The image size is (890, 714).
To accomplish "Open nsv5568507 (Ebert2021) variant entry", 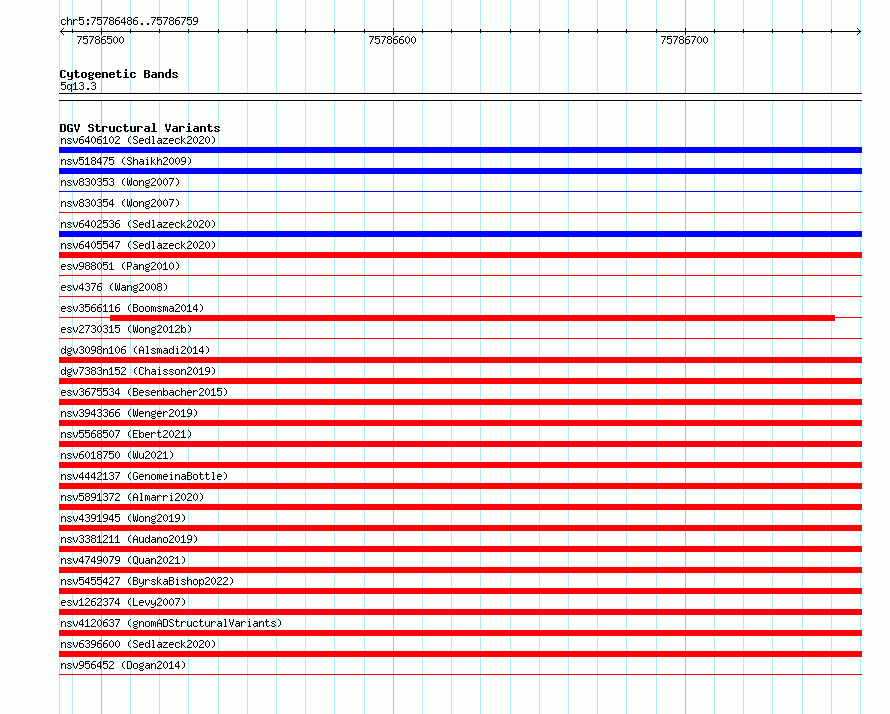I will click(x=126, y=434).
